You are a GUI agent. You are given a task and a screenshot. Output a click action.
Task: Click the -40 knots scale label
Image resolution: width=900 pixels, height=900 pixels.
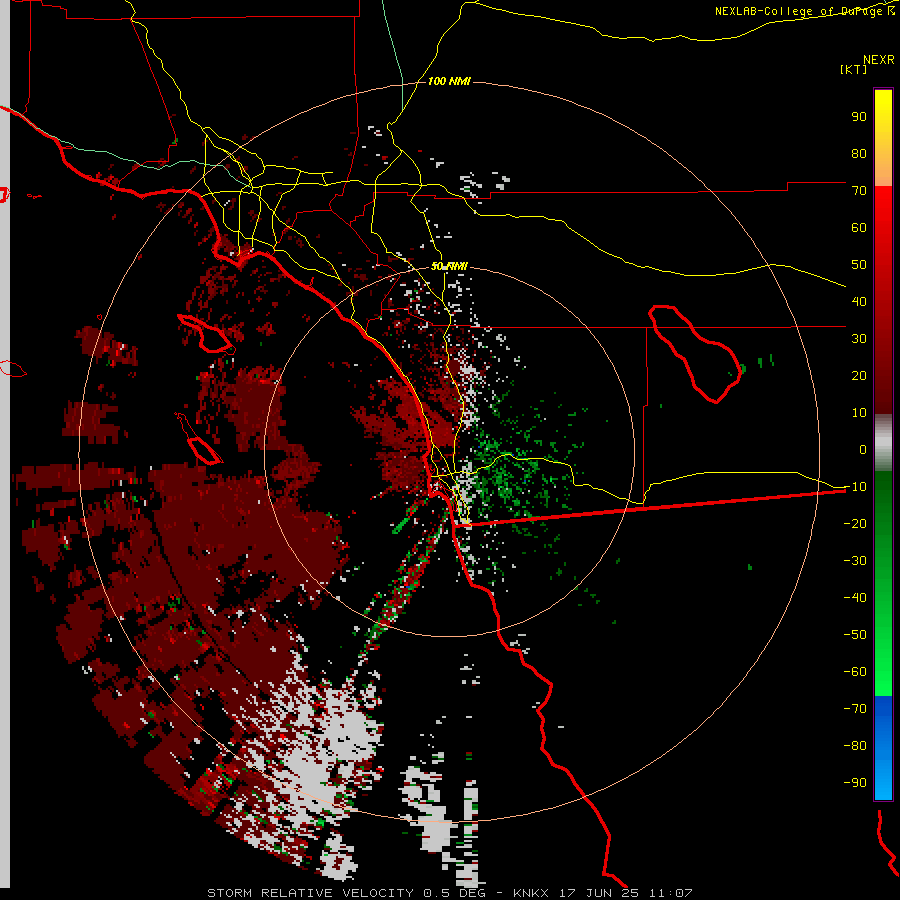855,598
